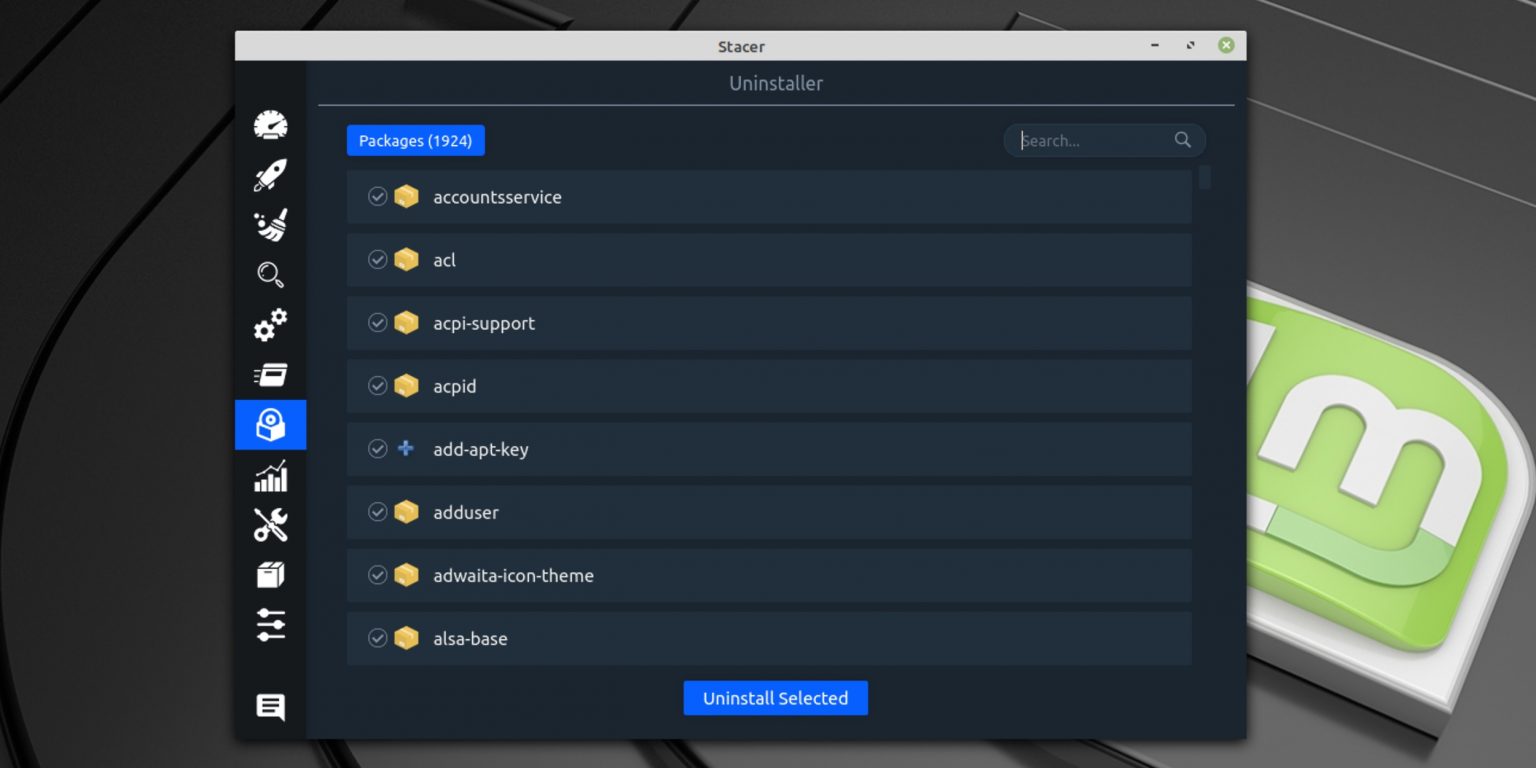The height and width of the screenshot is (768, 1536).
Task: Click the acl package box icon
Action: (x=406, y=259)
